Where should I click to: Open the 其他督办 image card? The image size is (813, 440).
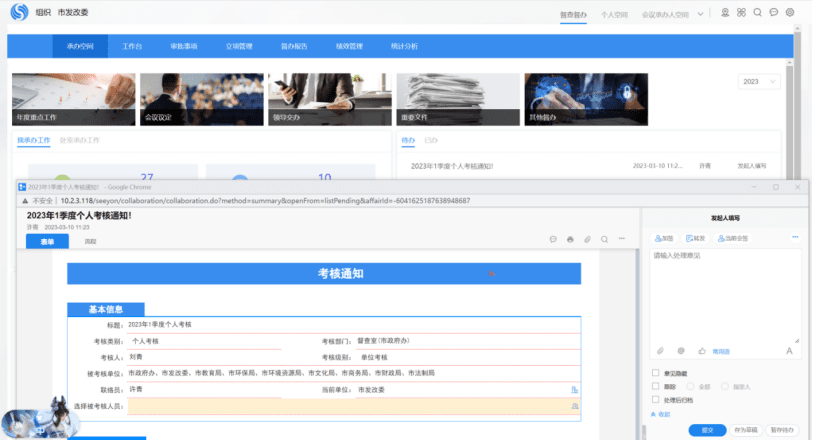(586, 100)
